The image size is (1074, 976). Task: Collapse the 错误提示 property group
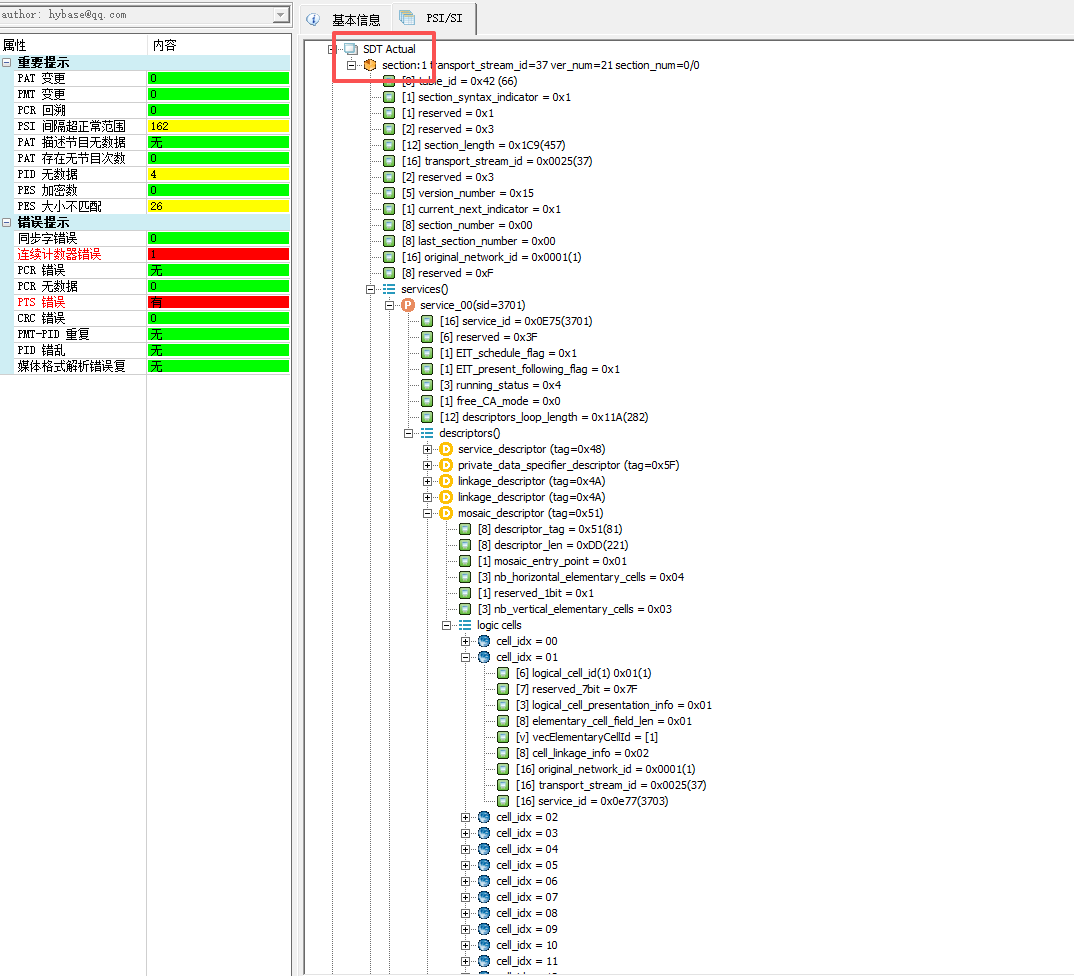[6, 222]
